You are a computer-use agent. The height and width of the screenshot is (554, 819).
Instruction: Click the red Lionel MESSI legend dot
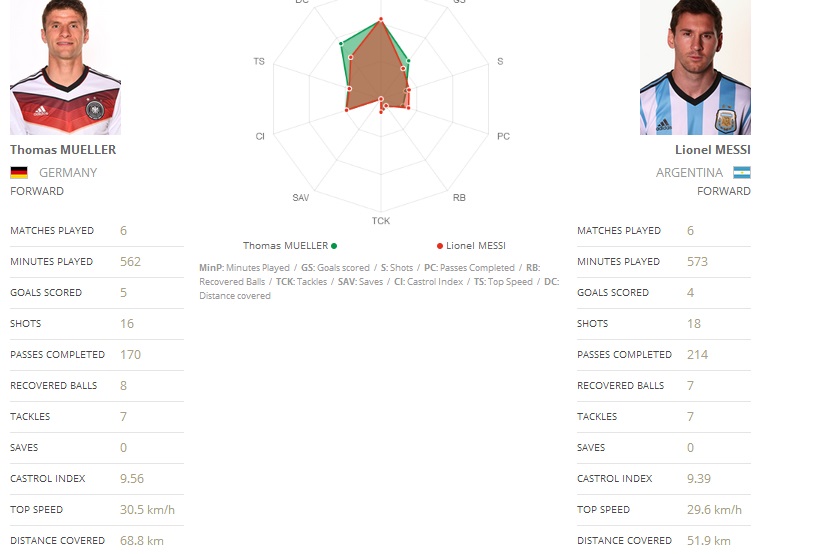pos(440,245)
